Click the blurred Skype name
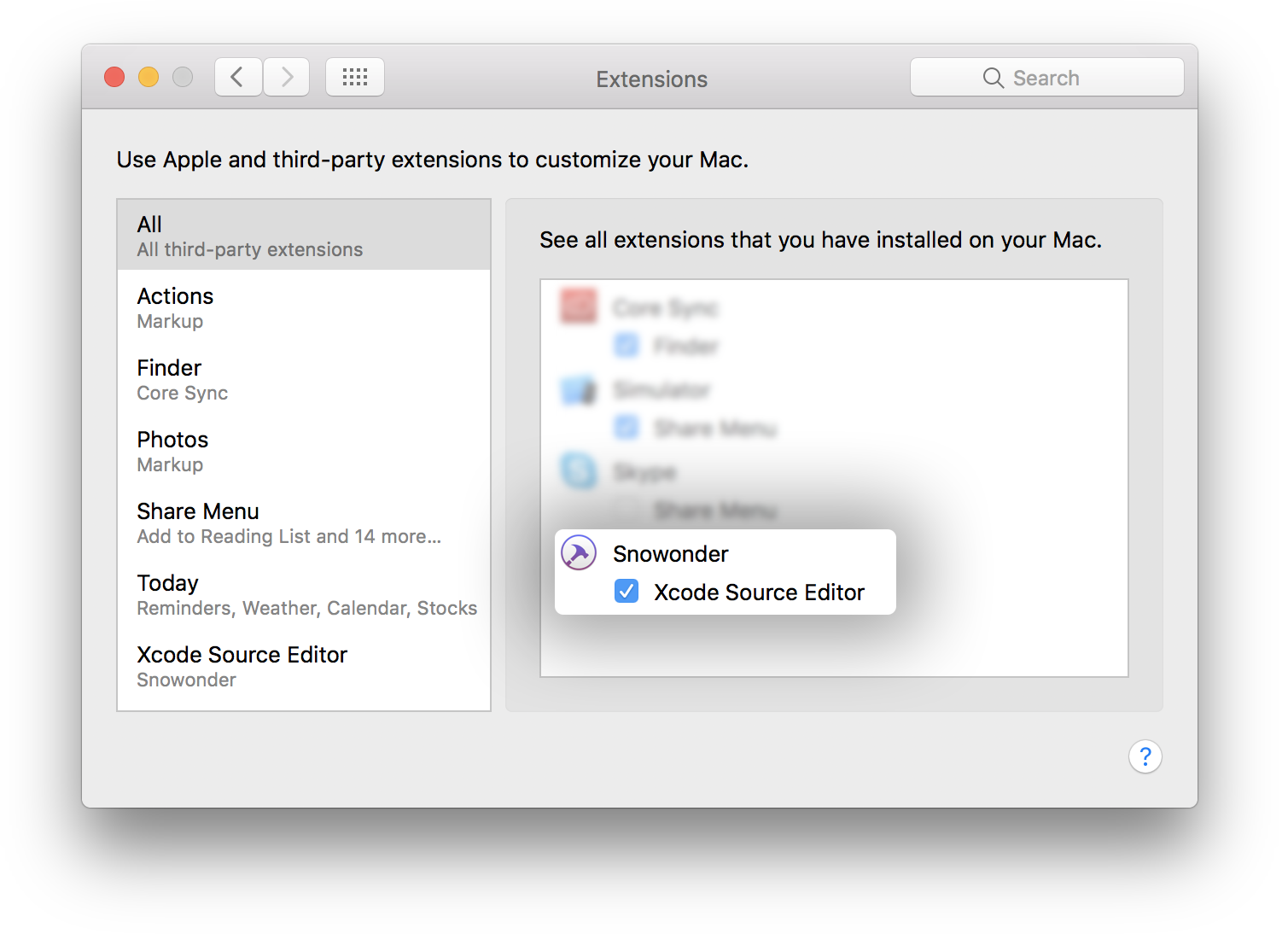The width and height of the screenshot is (1288, 934). pos(644,472)
